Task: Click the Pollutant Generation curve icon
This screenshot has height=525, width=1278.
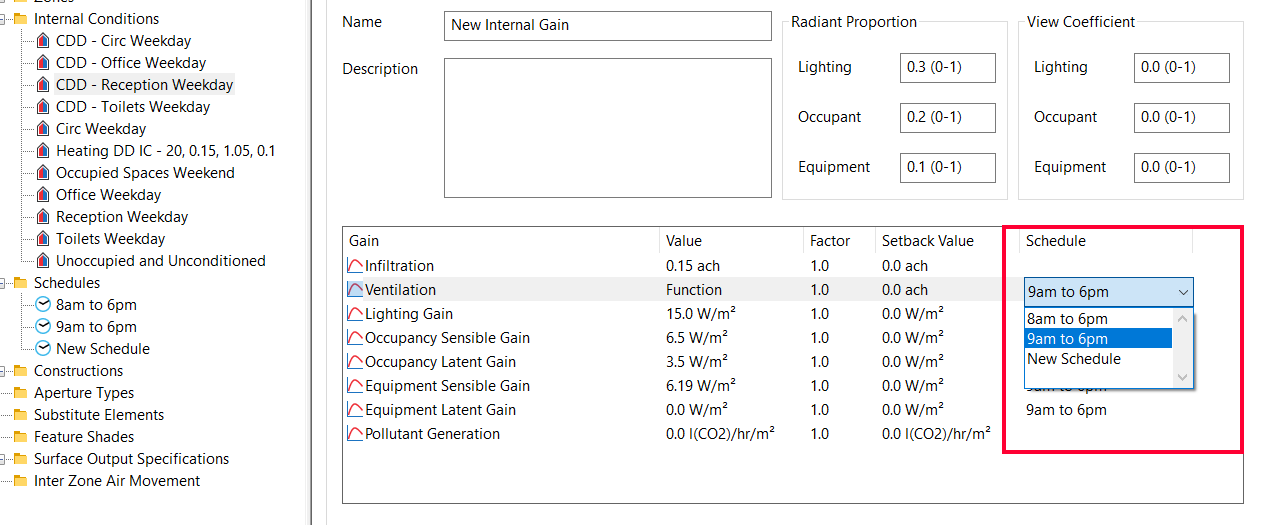Action: coord(355,434)
